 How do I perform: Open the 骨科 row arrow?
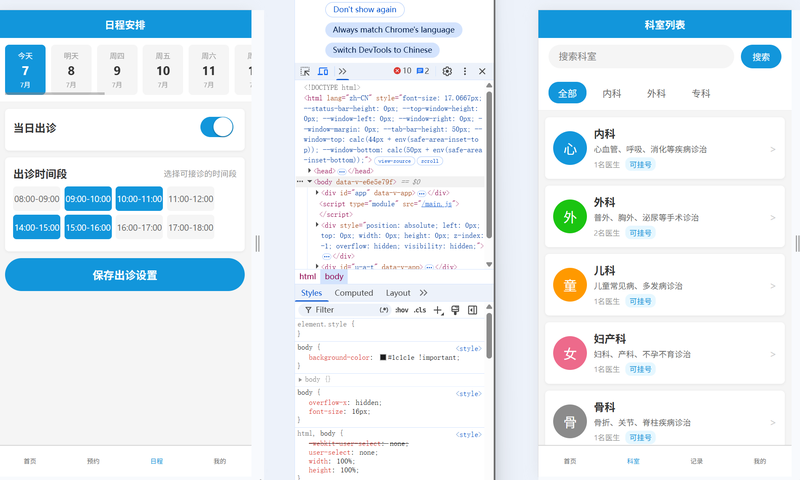point(773,422)
